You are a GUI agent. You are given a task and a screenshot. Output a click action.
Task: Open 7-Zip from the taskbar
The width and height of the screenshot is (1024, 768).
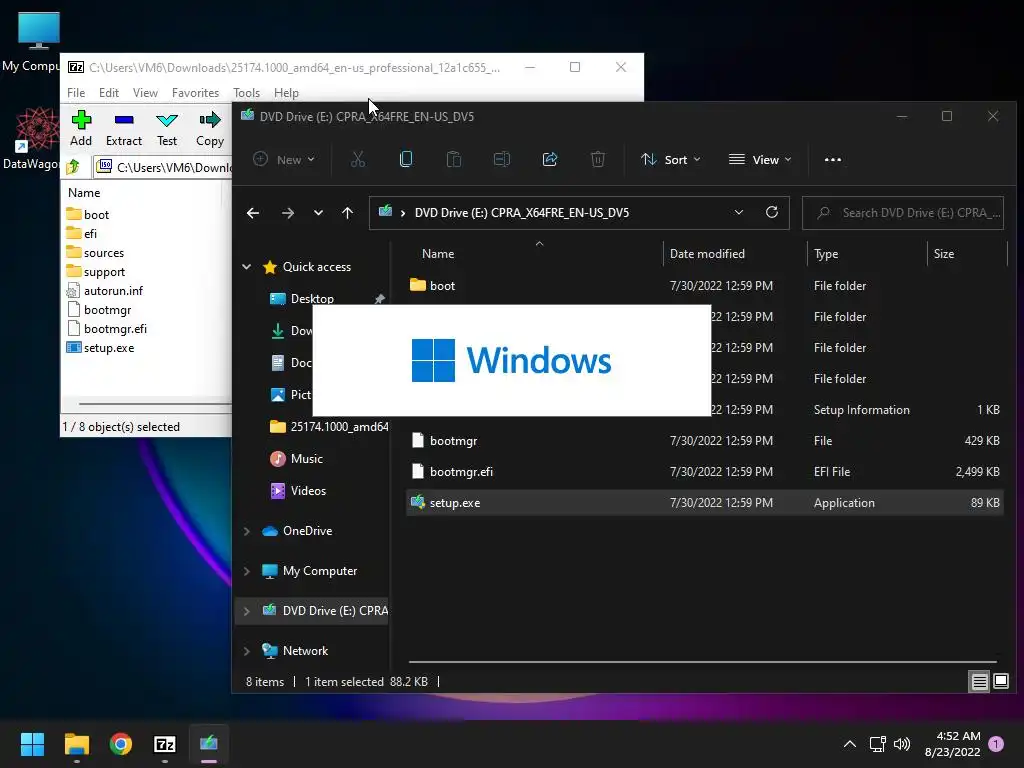point(165,744)
